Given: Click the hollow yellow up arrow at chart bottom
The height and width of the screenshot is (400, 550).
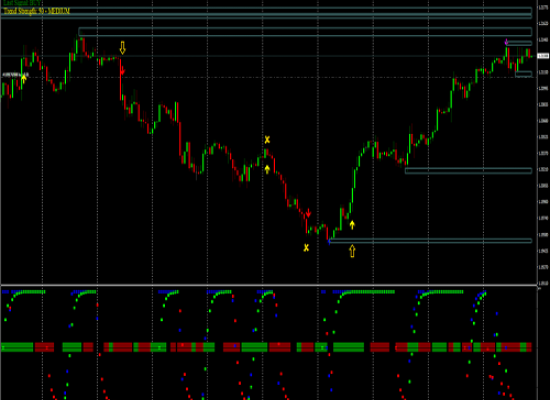Looking at the screenshot, I should (x=352, y=251).
